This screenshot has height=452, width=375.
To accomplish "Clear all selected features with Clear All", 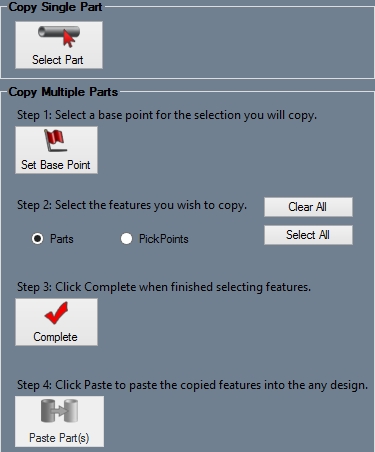I will (308, 207).
